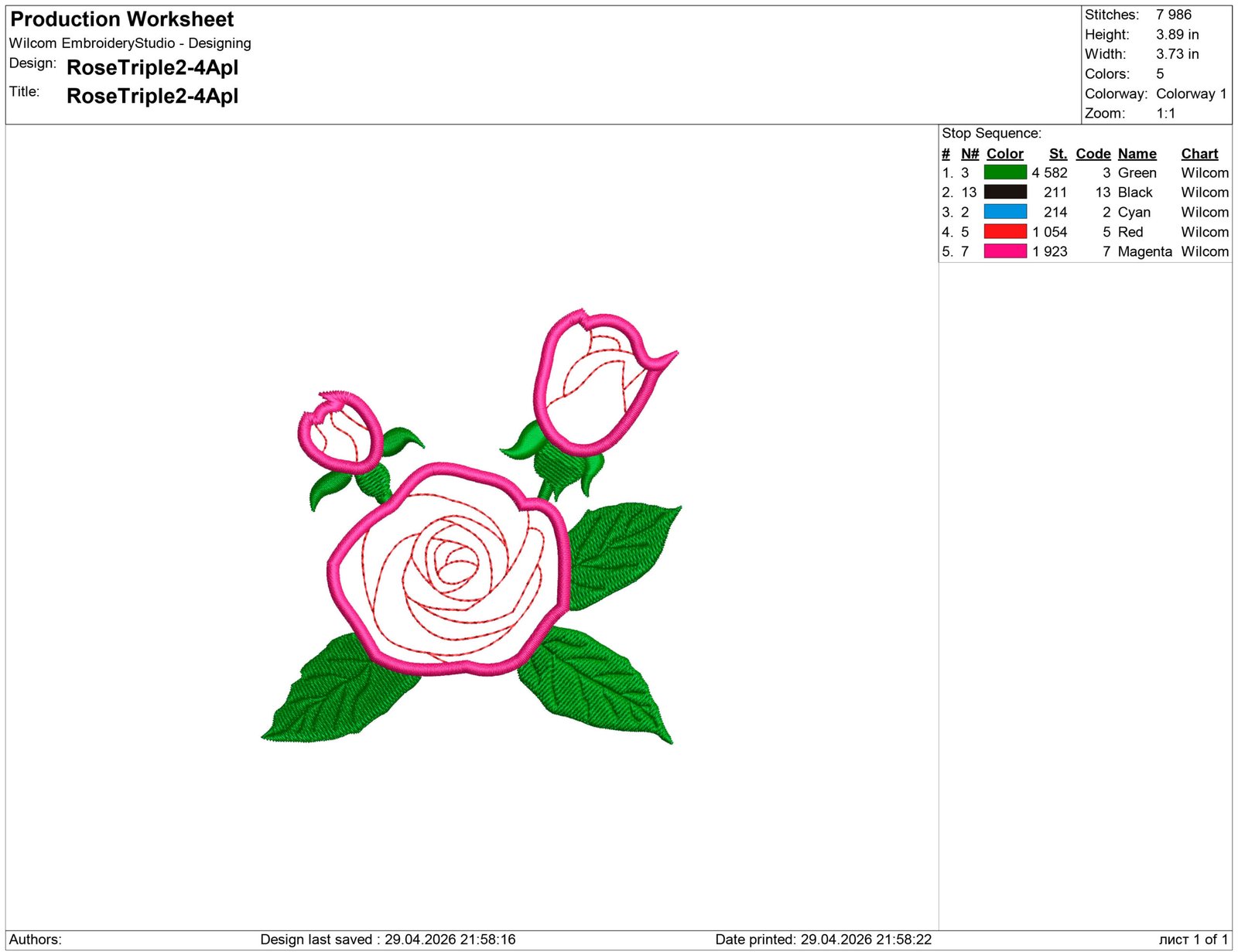Viewport: 1238px width, 952px height.
Task: Click the Green color swatch
Action: coord(1004,172)
